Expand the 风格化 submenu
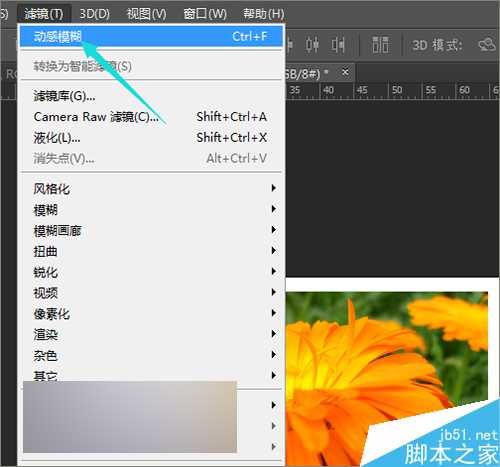 coord(151,189)
